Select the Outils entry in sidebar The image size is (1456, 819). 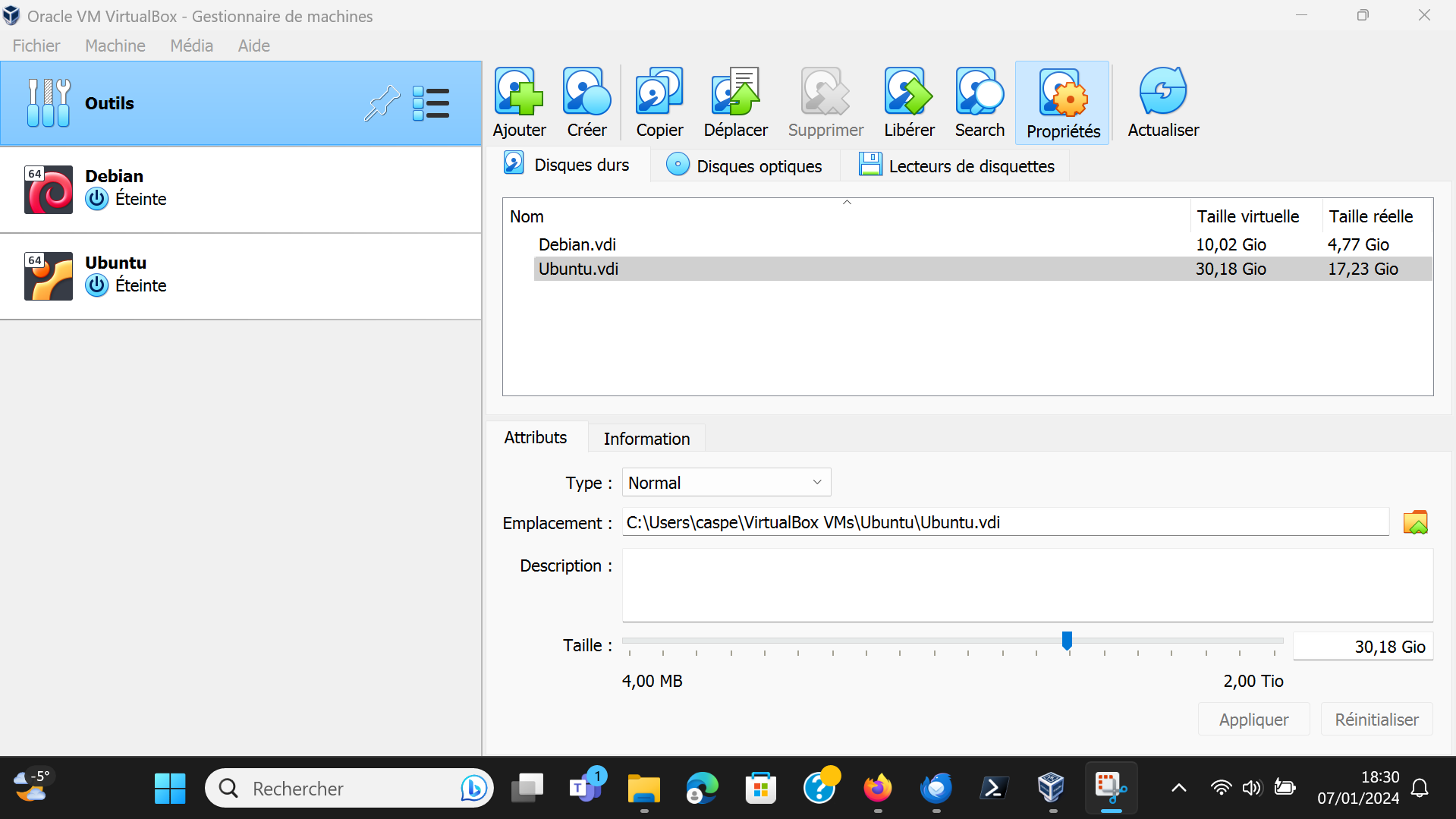coord(241,103)
